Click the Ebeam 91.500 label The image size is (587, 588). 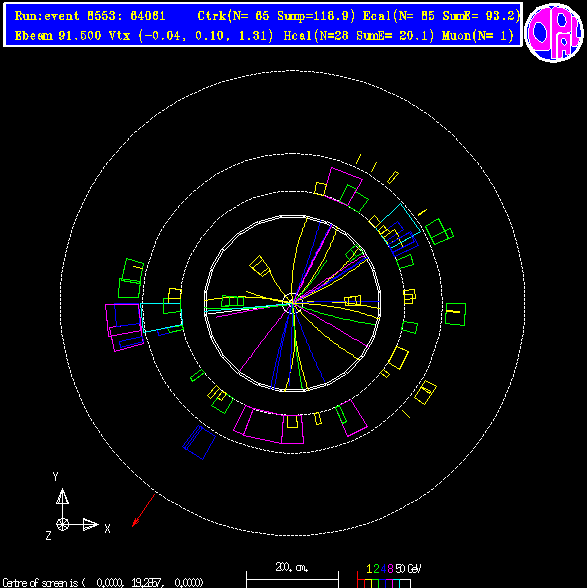(x=58, y=36)
